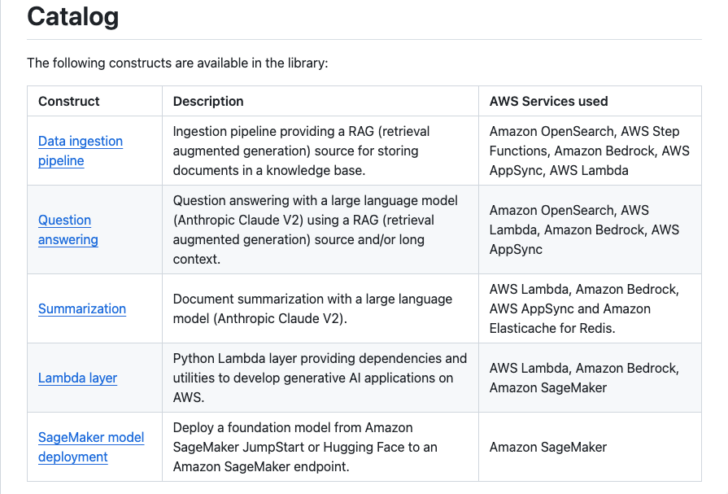Click the Catalog section heading

72,17
